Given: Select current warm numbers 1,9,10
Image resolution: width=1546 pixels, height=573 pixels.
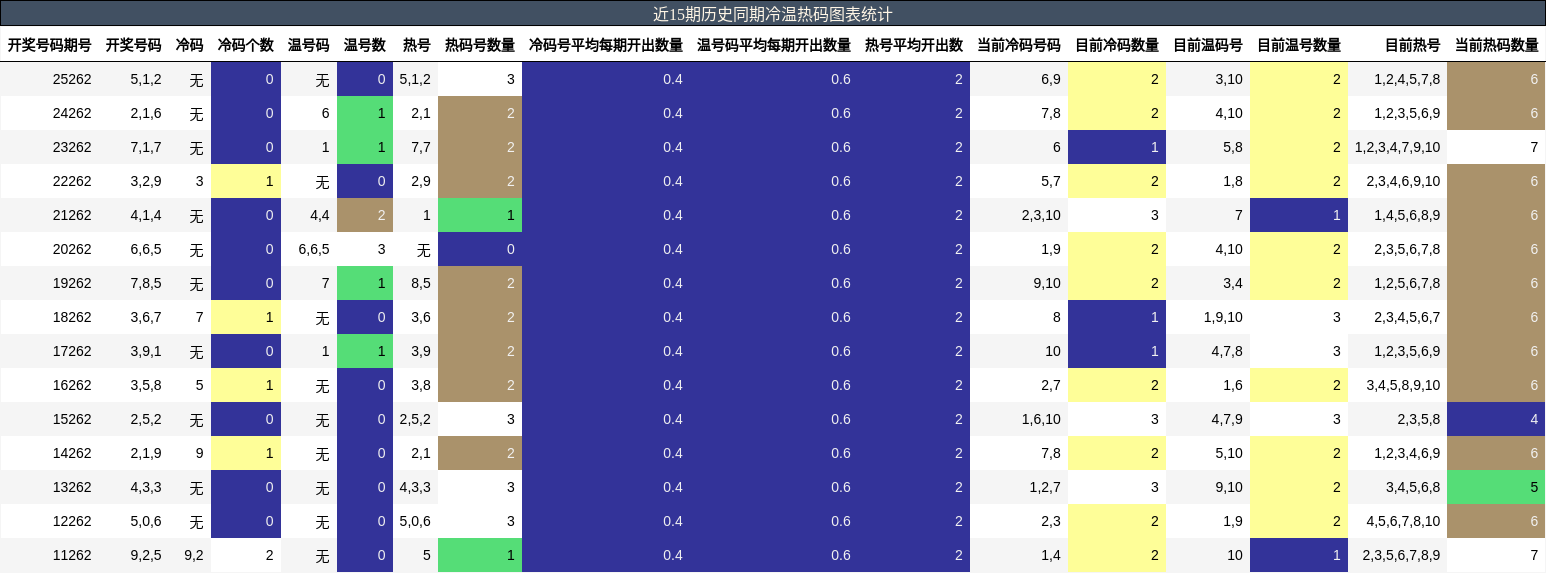Looking at the screenshot, I should (x=1223, y=317).
